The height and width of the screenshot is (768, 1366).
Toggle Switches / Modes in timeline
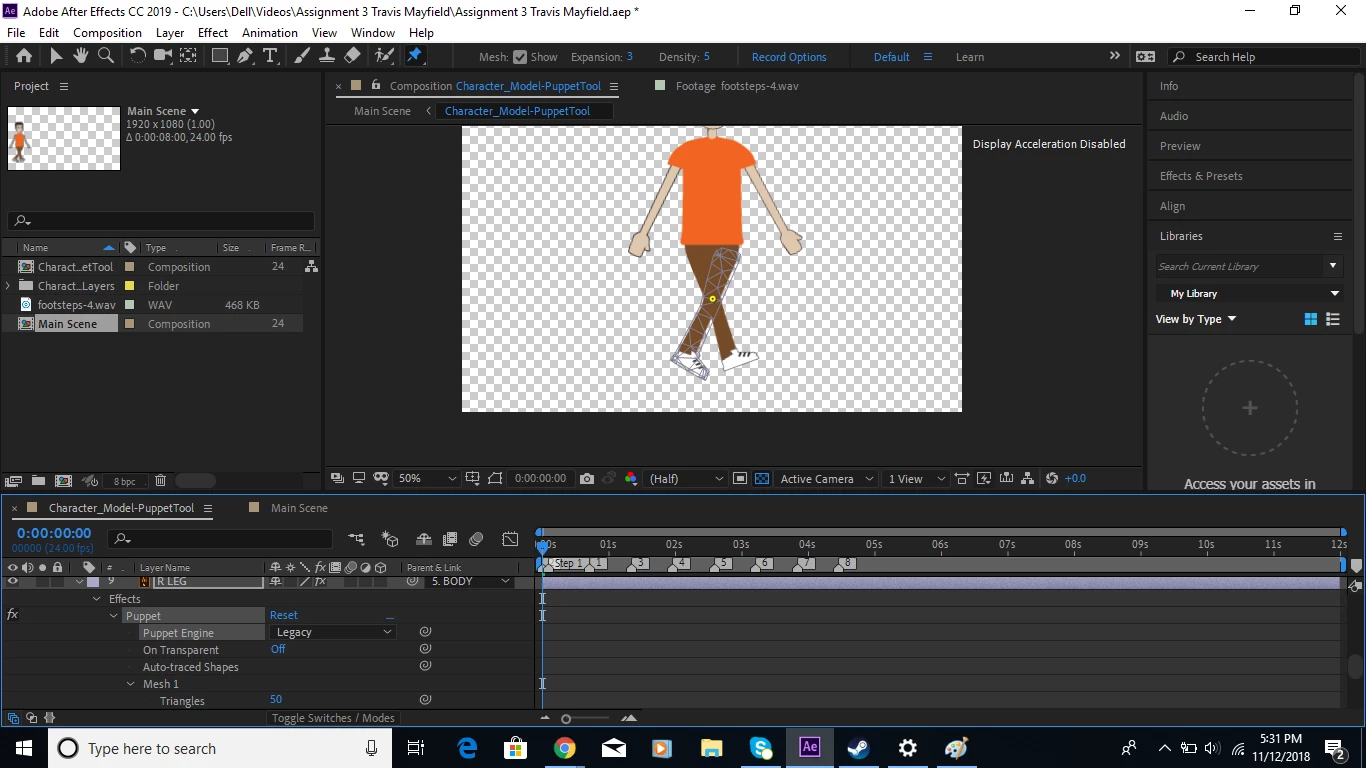[333, 718]
